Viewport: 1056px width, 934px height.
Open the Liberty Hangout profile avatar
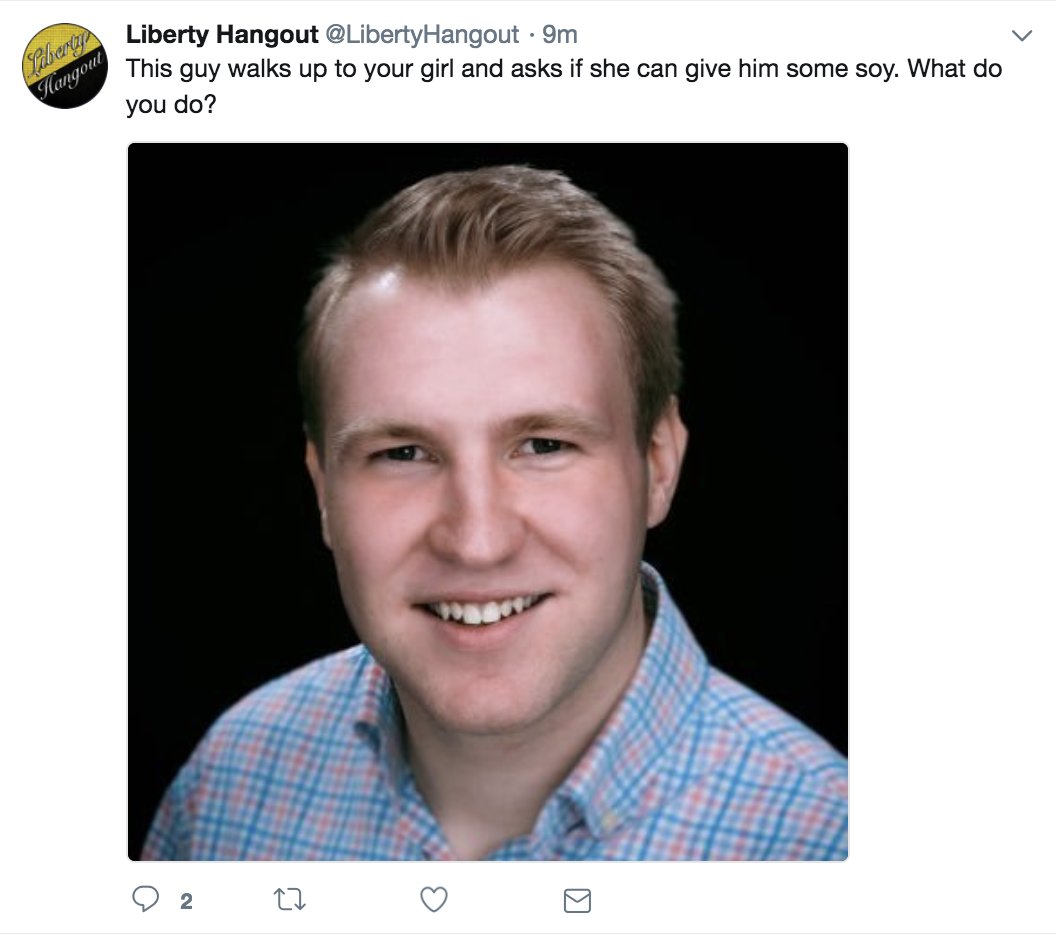click(65, 65)
